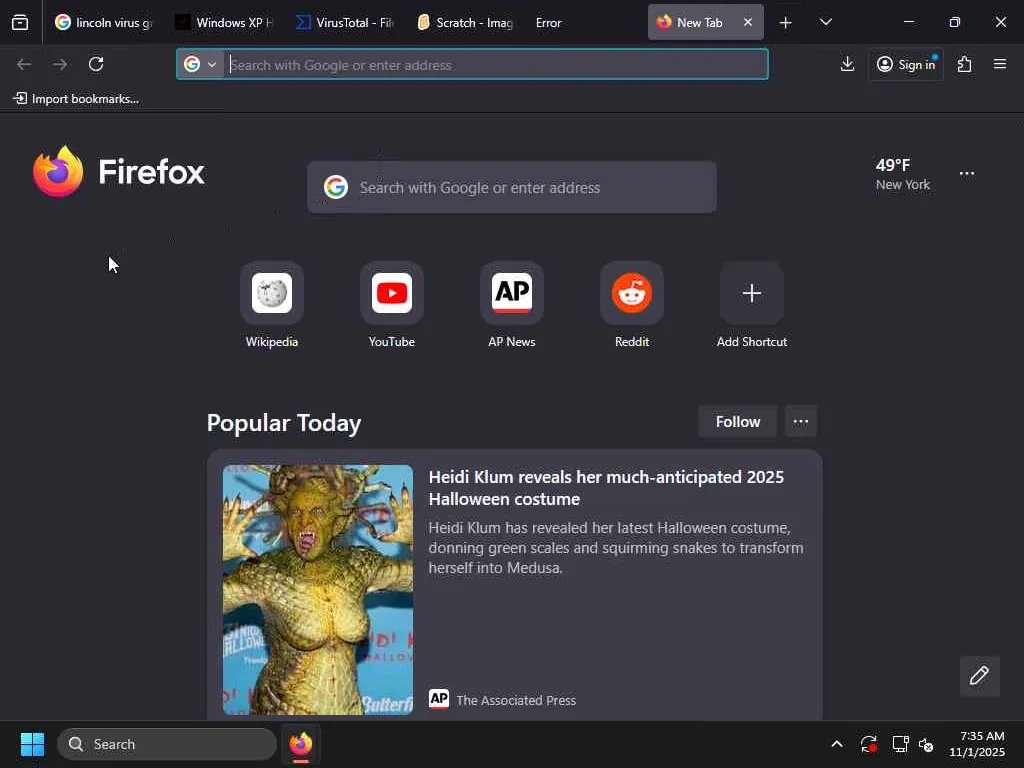
Task: Switch to the lincoln virus Google tab
Action: pyautogui.click(x=104, y=23)
